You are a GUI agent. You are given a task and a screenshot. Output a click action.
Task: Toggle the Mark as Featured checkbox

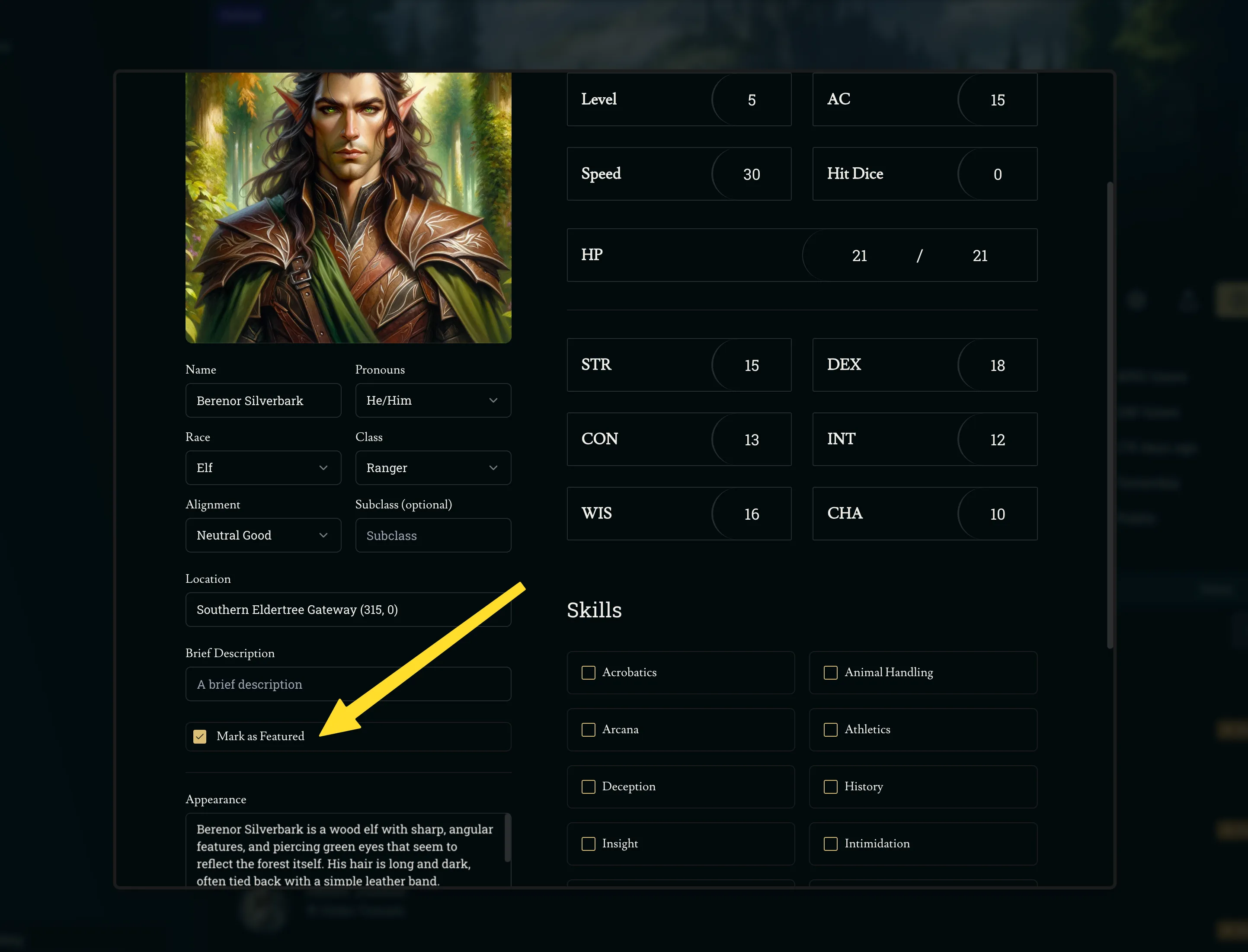[199, 736]
